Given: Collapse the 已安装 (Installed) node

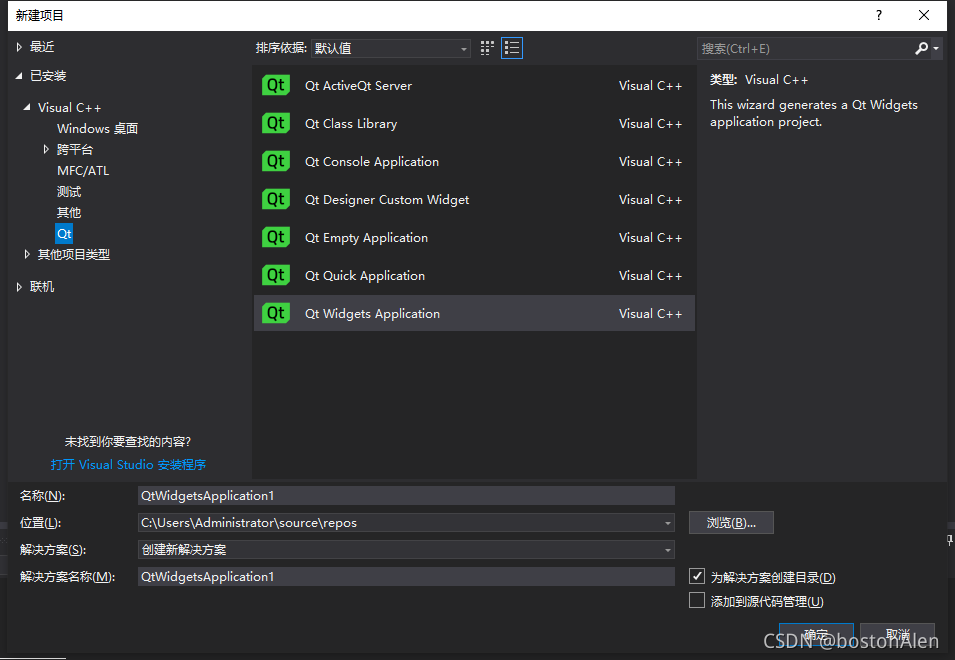Looking at the screenshot, I should (19, 75).
